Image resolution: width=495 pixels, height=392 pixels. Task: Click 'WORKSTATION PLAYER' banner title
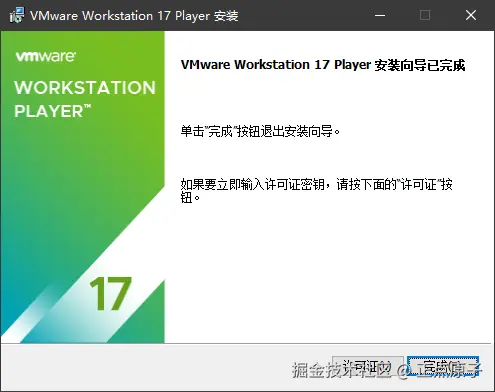coord(85,99)
